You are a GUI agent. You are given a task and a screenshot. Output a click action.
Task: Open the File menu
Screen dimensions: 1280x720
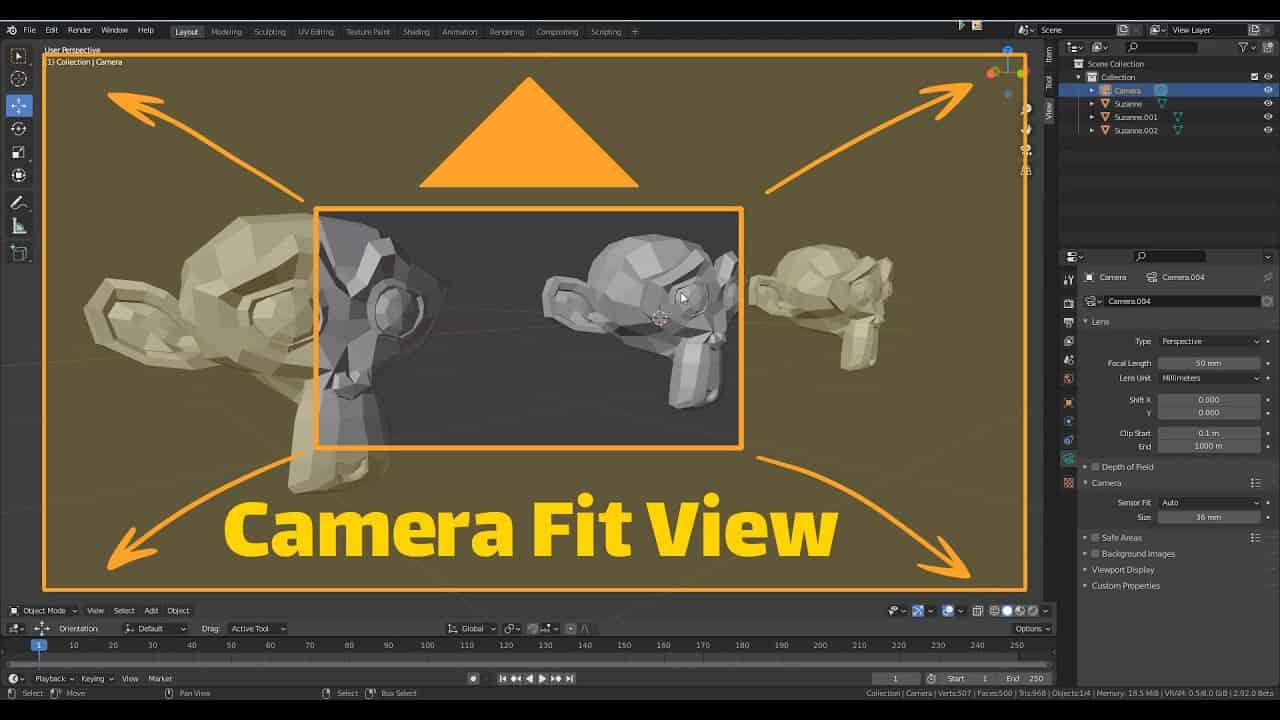coord(29,30)
